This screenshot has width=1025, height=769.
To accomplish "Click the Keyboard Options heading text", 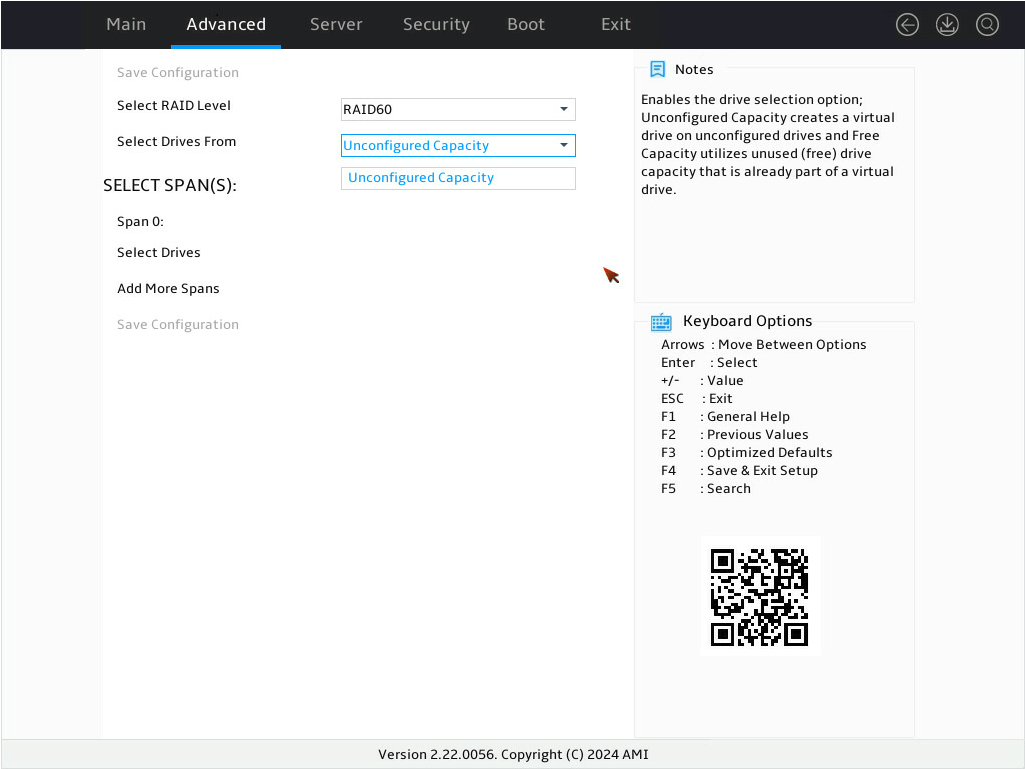I will tap(748, 321).
